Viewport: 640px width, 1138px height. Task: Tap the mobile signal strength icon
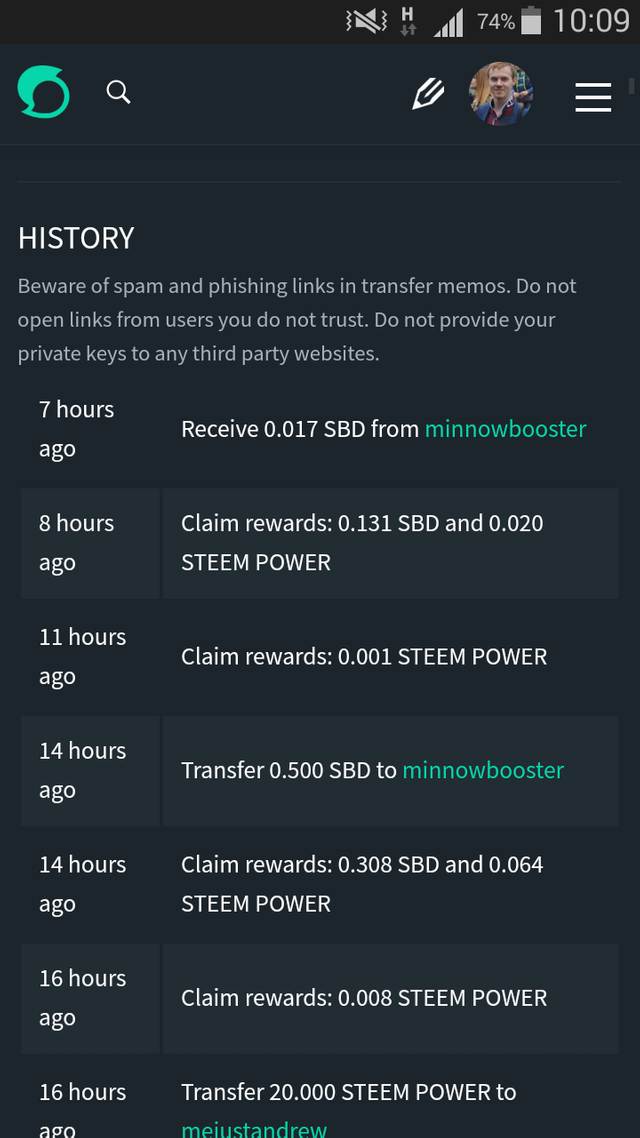click(448, 22)
